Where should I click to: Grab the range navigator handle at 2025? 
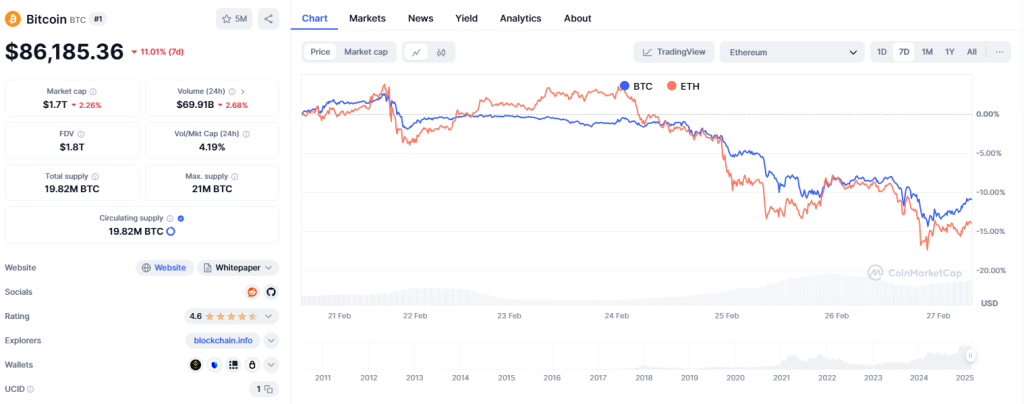point(970,356)
